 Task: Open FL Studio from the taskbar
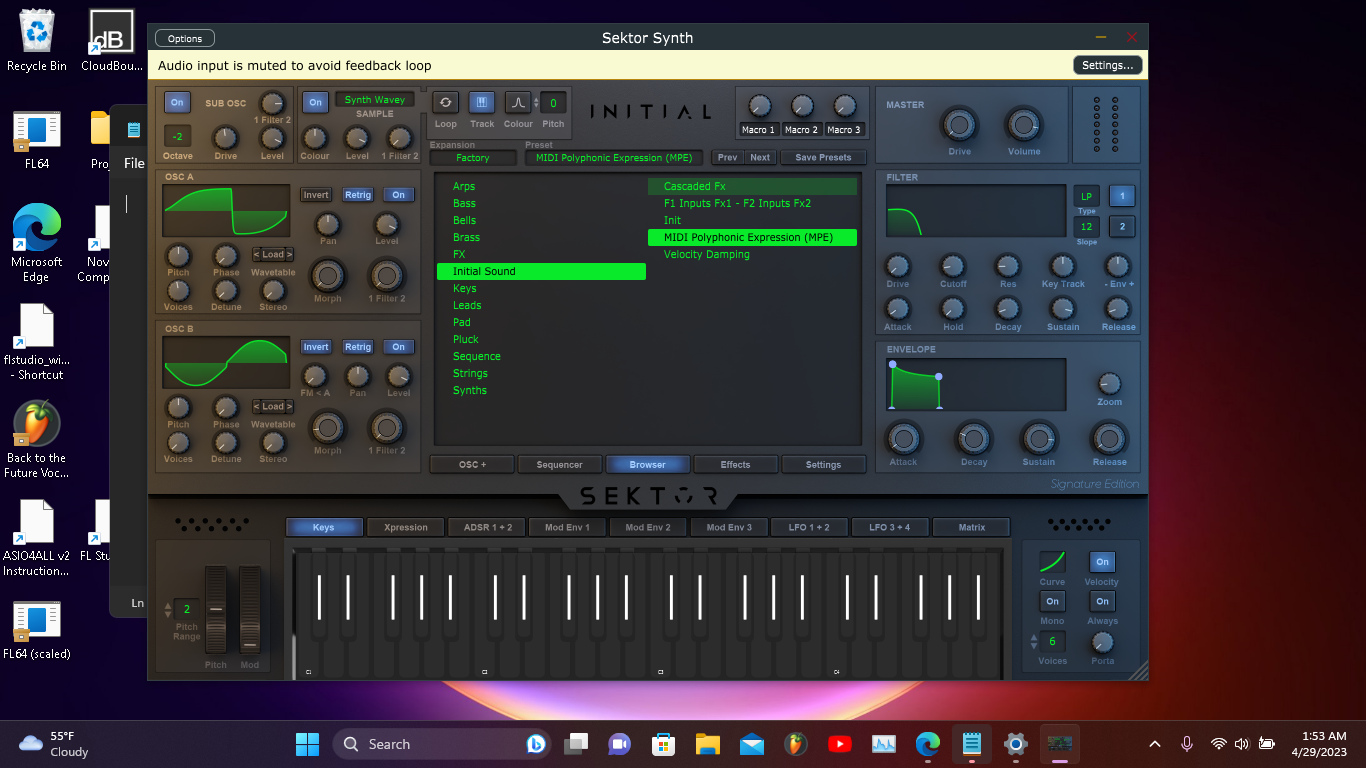coord(796,744)
